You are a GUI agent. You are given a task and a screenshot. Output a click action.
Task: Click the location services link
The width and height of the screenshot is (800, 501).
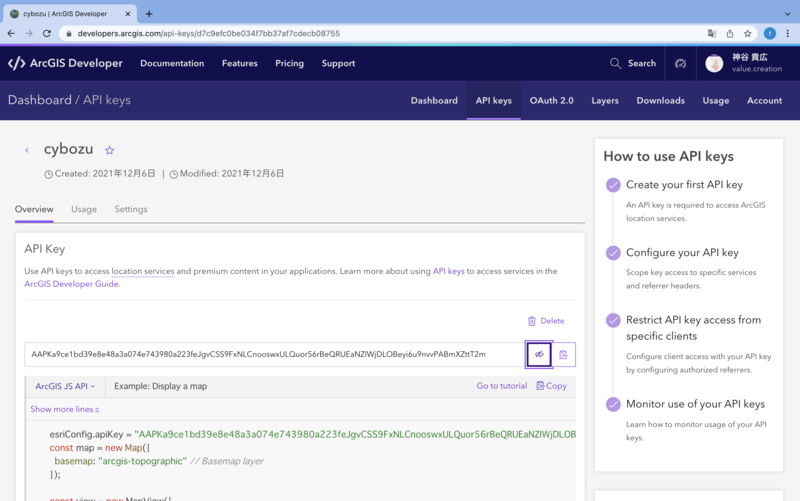pyautogui.click(x=143, y=271)
